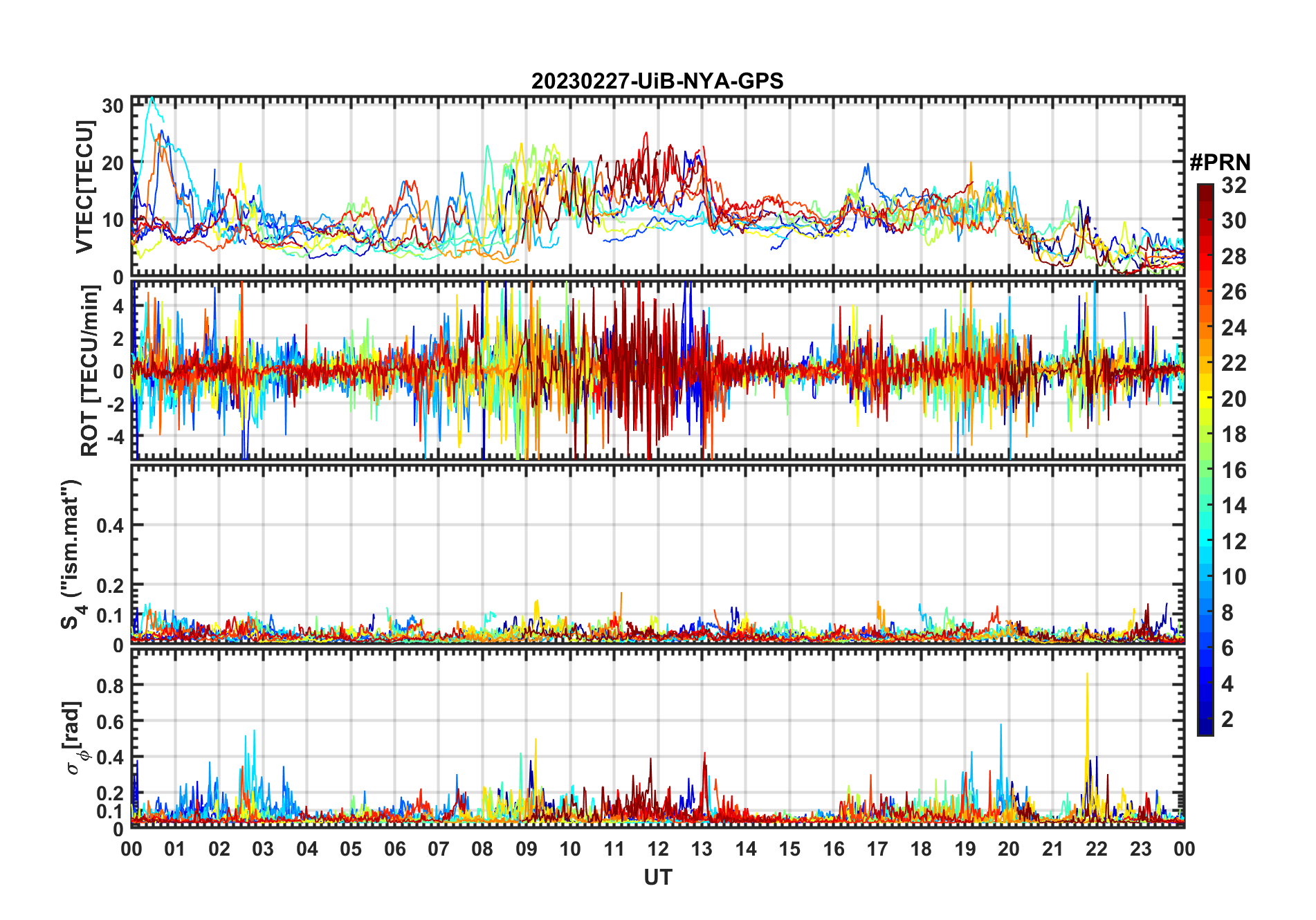Click colorbar tick label 16
This screenshot has width=1316, height=920.
(1234, 470)
